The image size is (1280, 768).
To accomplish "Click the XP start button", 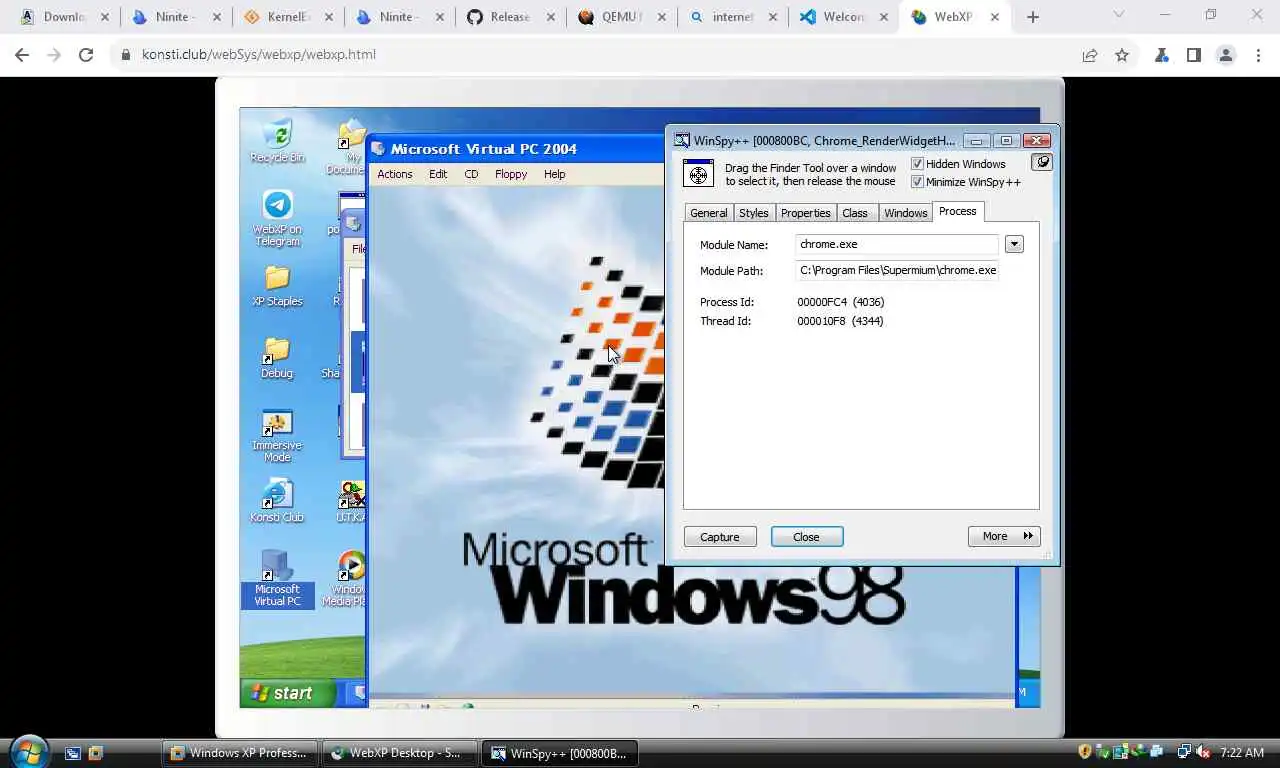I will click(287, 693).
